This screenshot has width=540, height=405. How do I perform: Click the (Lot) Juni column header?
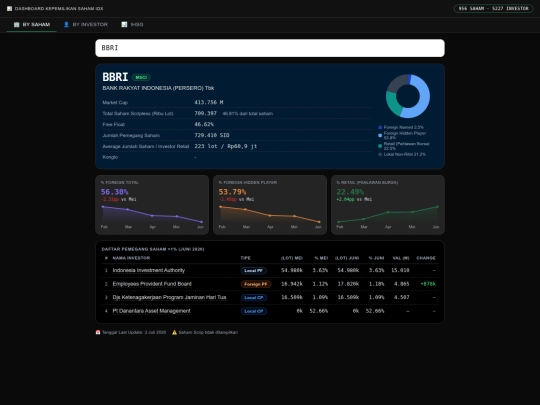pyautogui.click(x=347, y=258)
